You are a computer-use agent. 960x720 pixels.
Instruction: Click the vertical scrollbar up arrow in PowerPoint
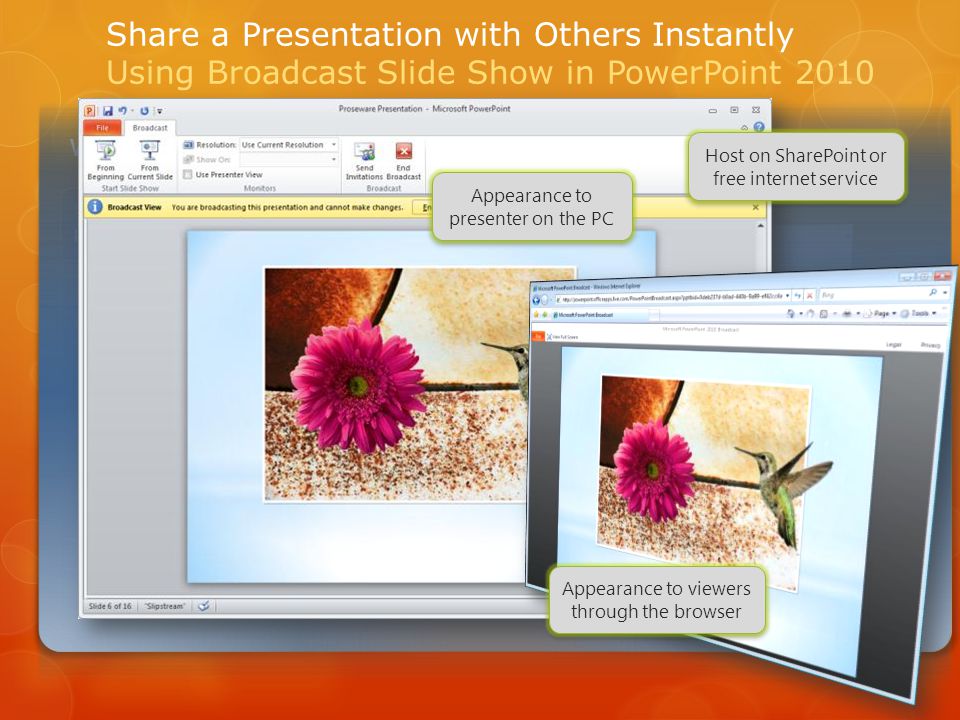point(760,226)
